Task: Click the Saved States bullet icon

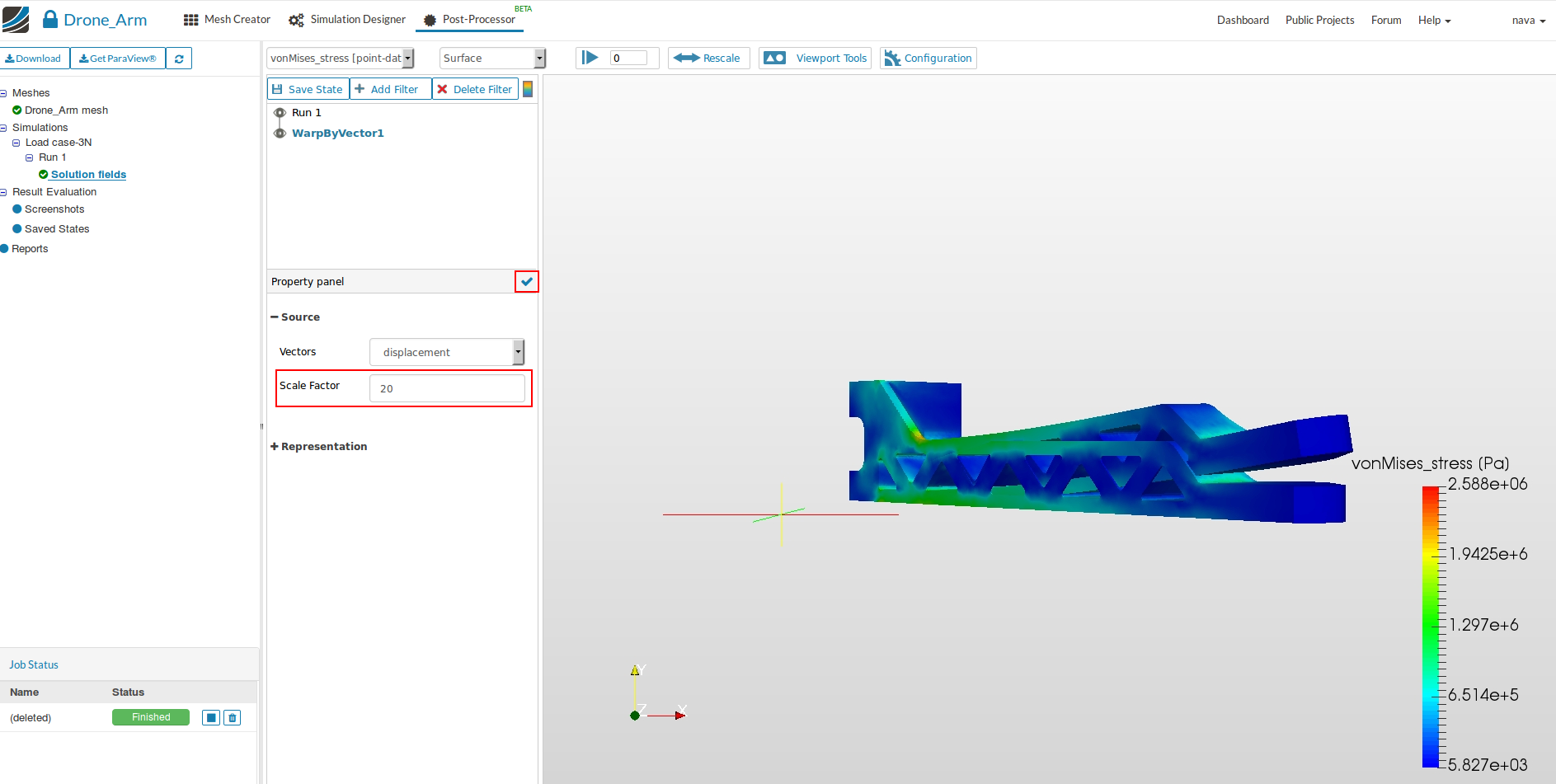Action: coord(16,229)
